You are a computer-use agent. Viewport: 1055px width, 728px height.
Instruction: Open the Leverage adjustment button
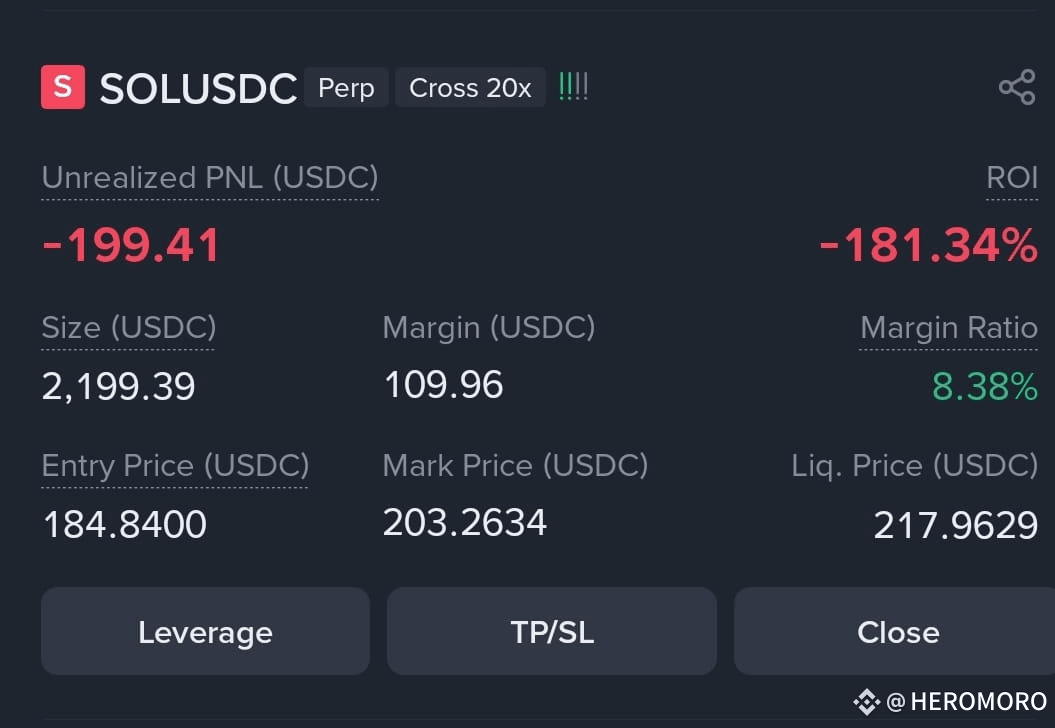coord(205,631)
